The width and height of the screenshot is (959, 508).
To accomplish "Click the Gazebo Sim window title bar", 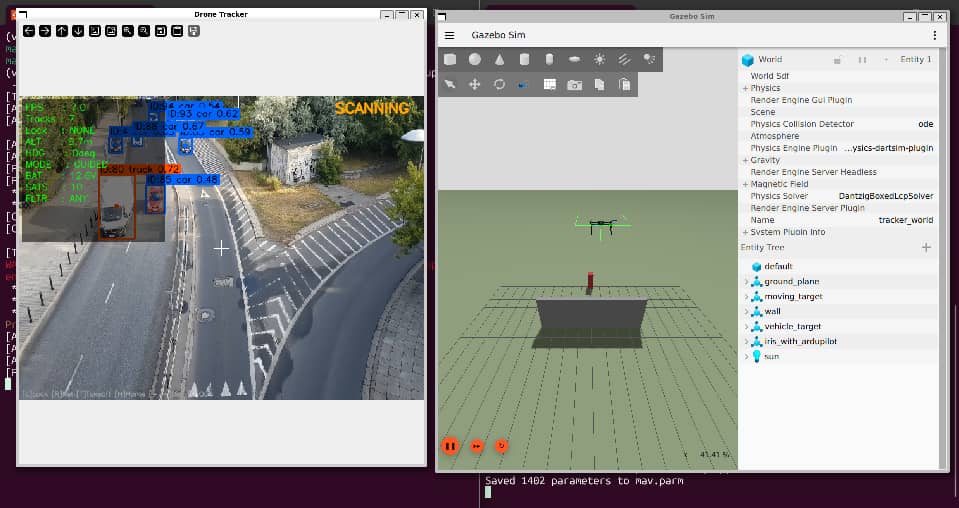I will tap(692, 17).
